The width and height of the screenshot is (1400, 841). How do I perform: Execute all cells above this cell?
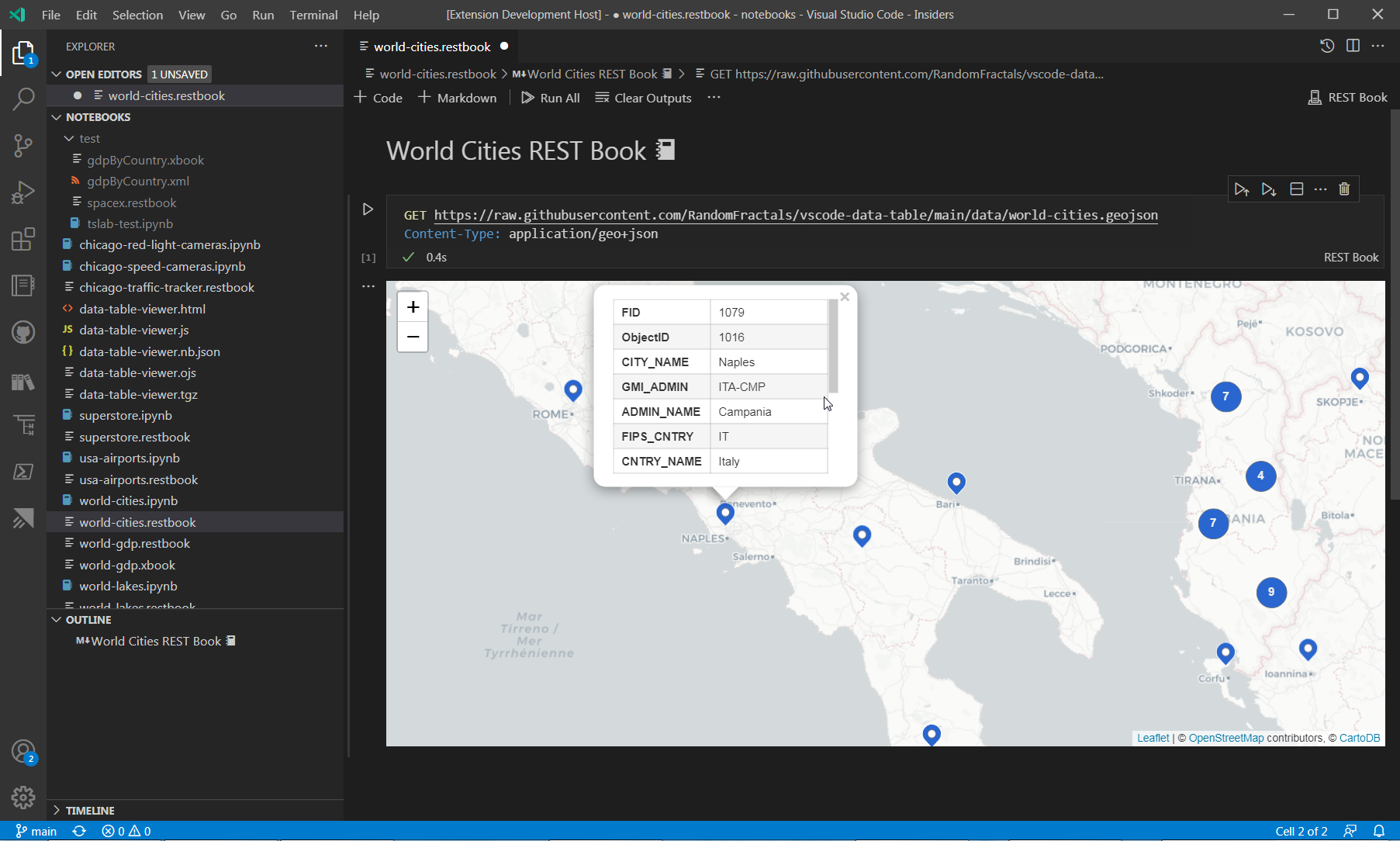1242,189
